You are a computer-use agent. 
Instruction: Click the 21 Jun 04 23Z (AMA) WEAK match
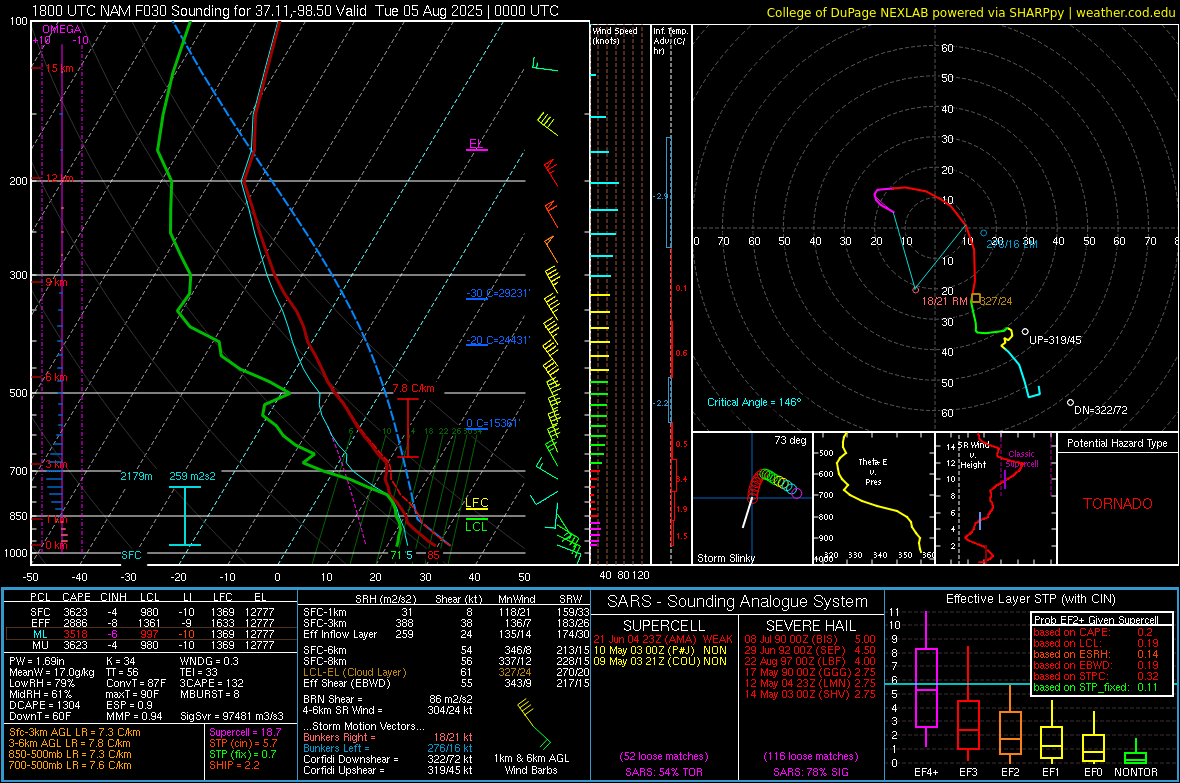tap(663, 639)
